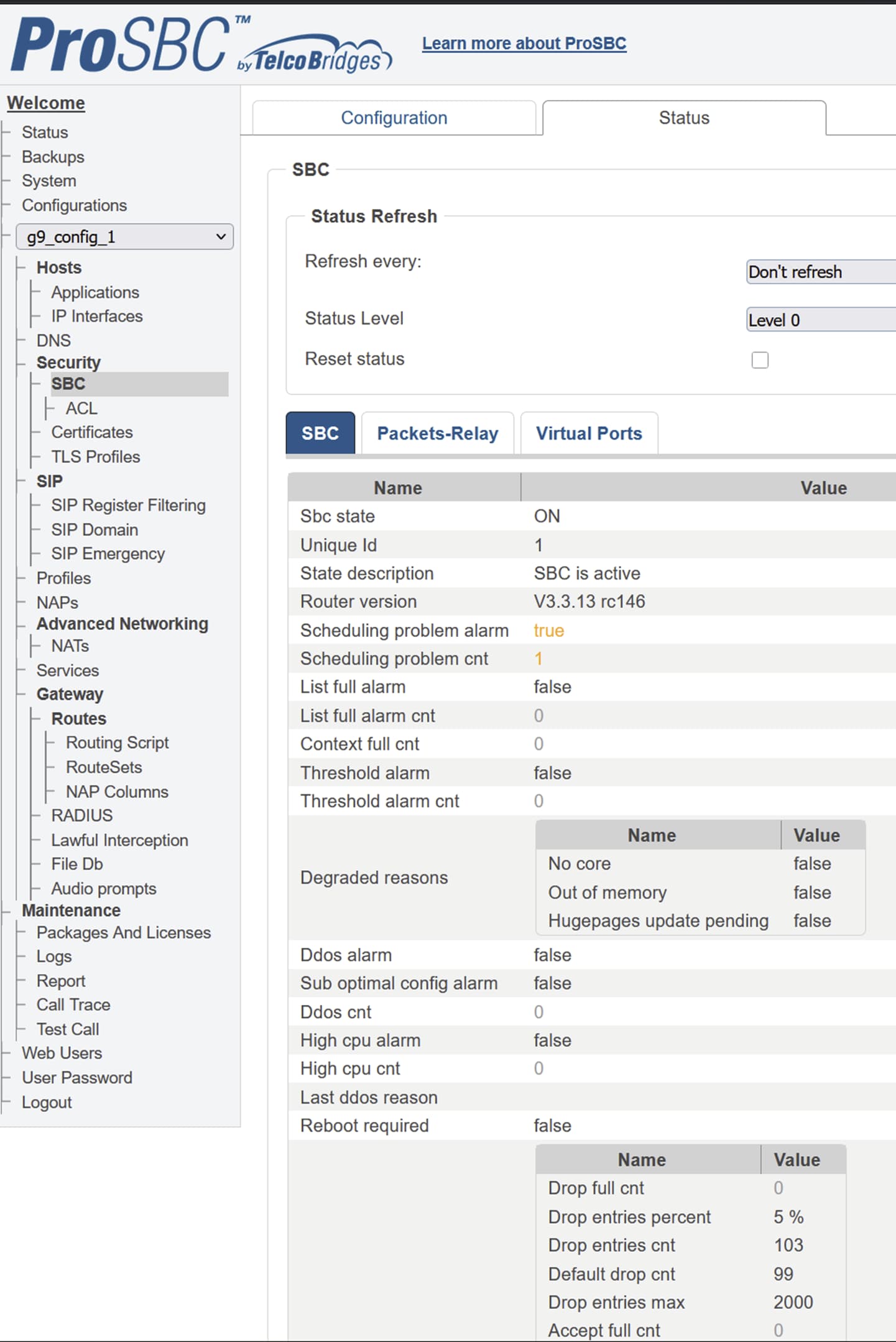Open the IP Interfaces page
The height and width of the screenshot is (1342, 896).
click(x=96, y=317)
